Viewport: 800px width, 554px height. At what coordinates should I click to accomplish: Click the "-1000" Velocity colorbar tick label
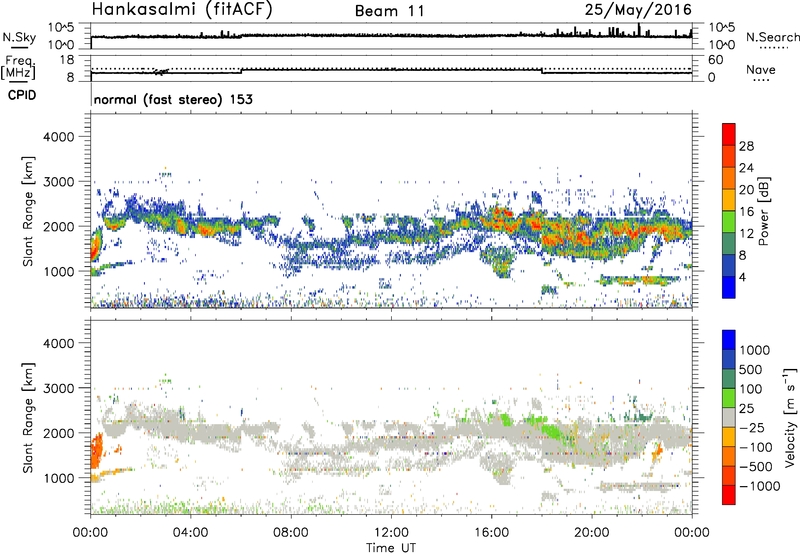pyautogui.click(x=759, y=486)
